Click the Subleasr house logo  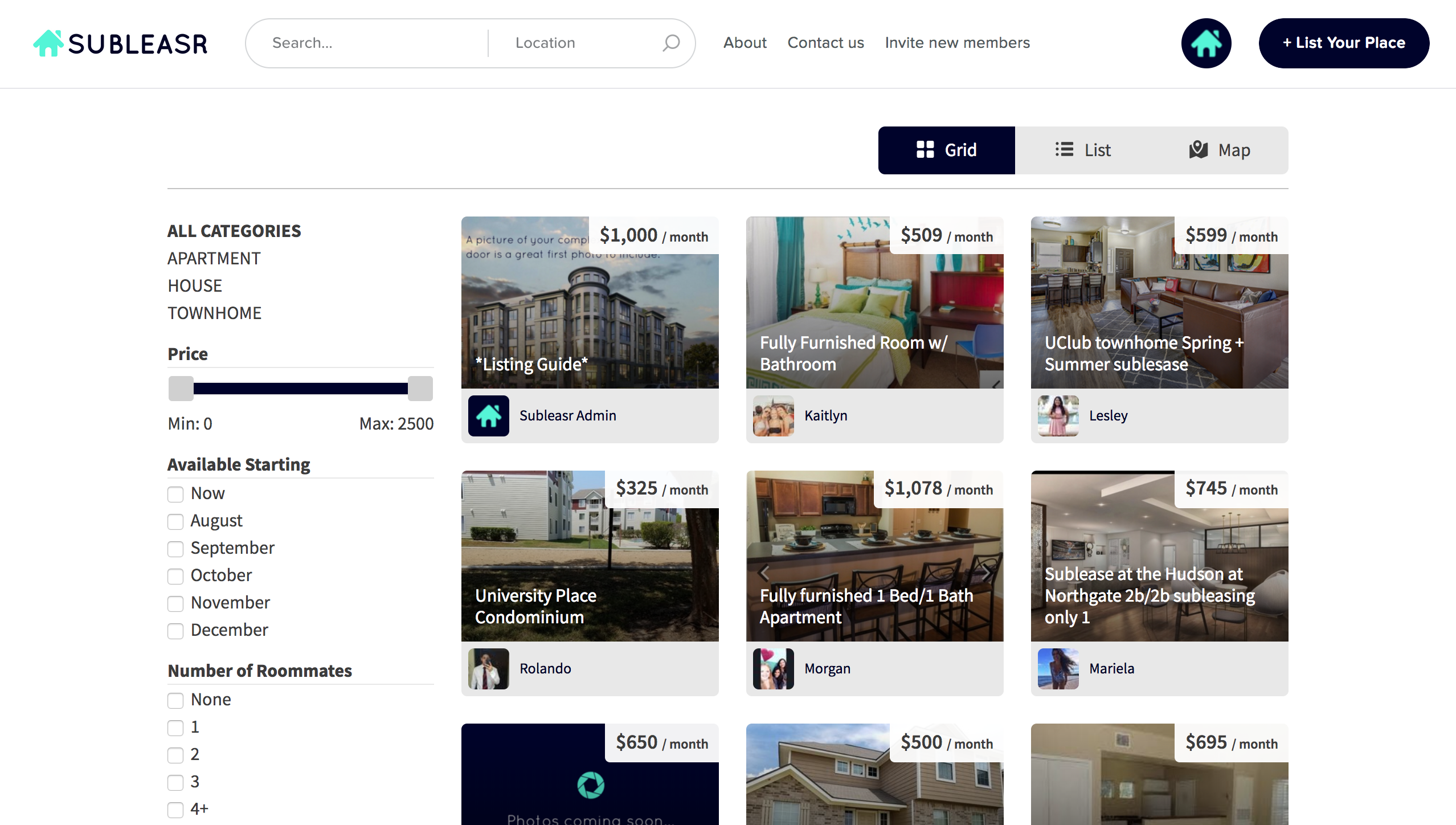pos(48,43)
